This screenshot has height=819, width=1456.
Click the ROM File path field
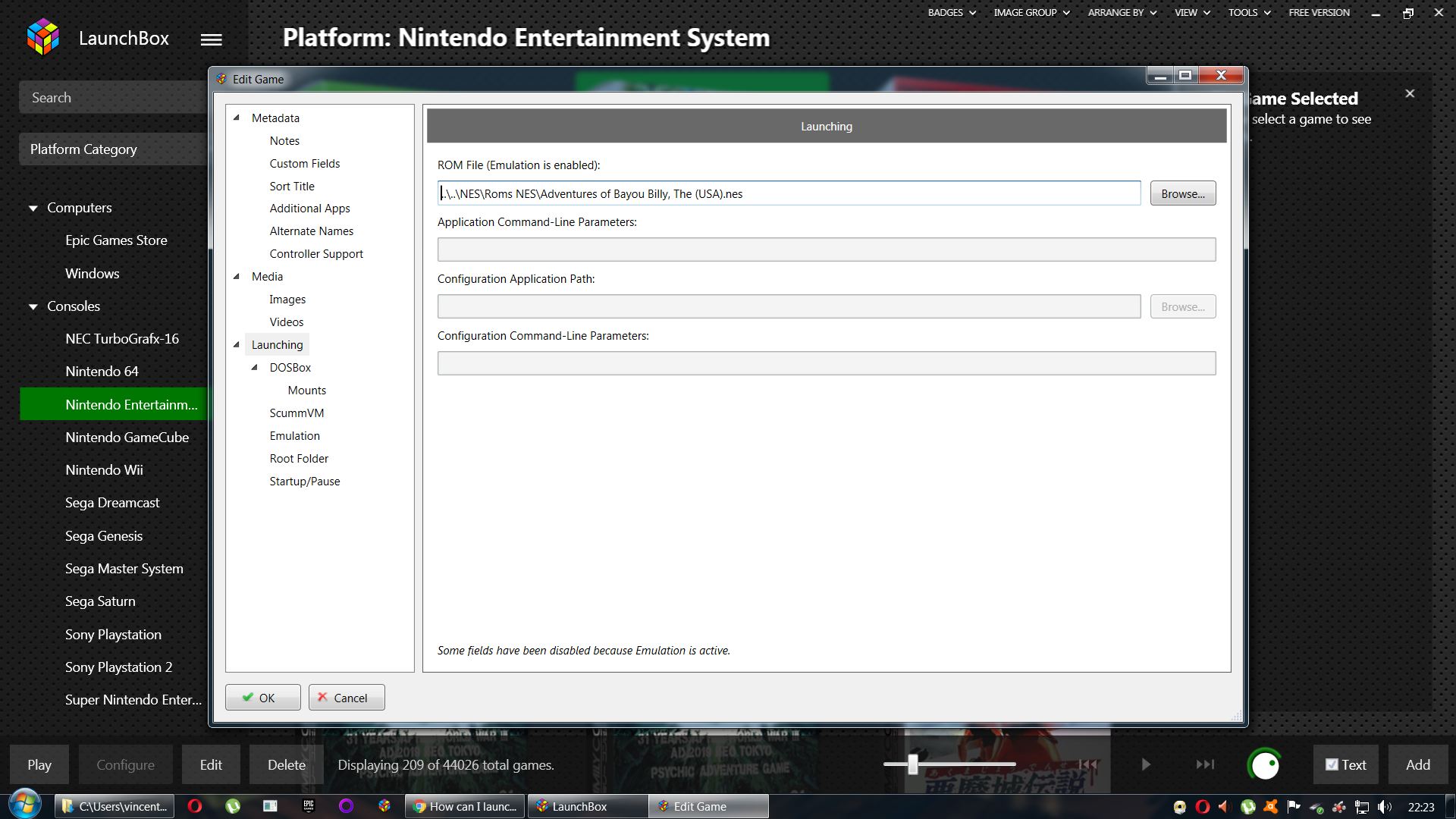[789, 193]
